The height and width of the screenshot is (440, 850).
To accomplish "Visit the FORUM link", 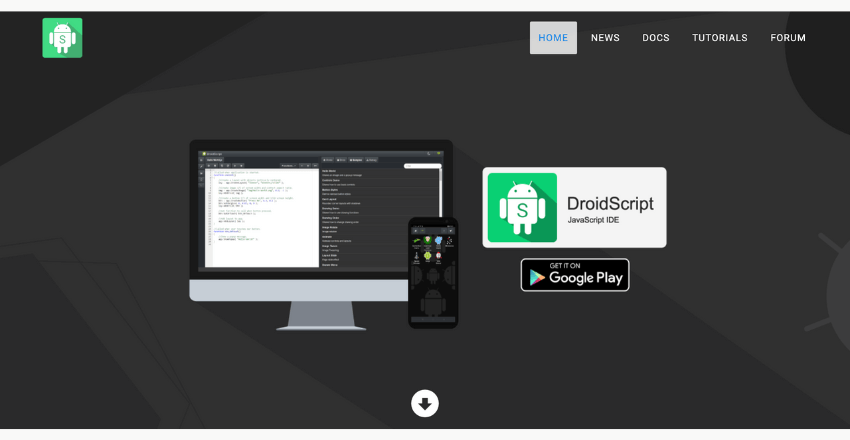I will [x=788, y=38].
